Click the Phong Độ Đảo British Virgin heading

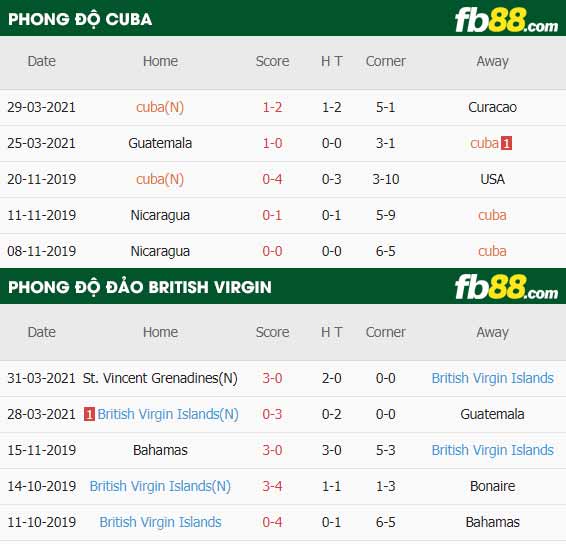[x=140, y=287]
